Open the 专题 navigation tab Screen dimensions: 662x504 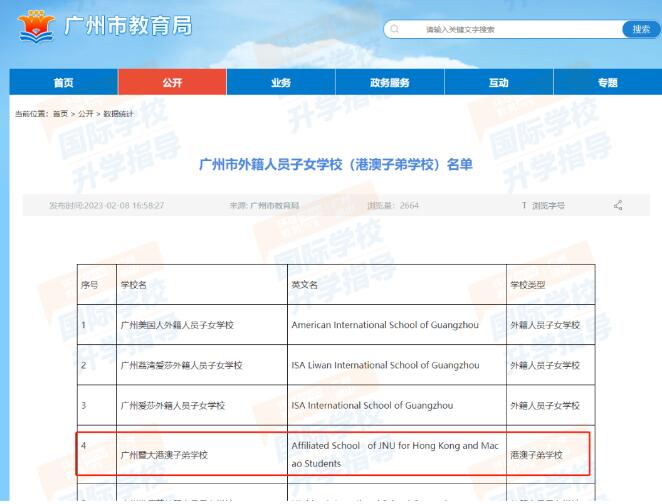click(608, 82)
